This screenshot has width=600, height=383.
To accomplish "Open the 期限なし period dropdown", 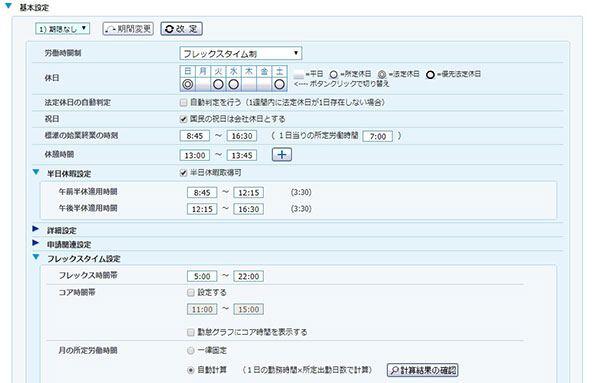I will click(x=63, y=29).
